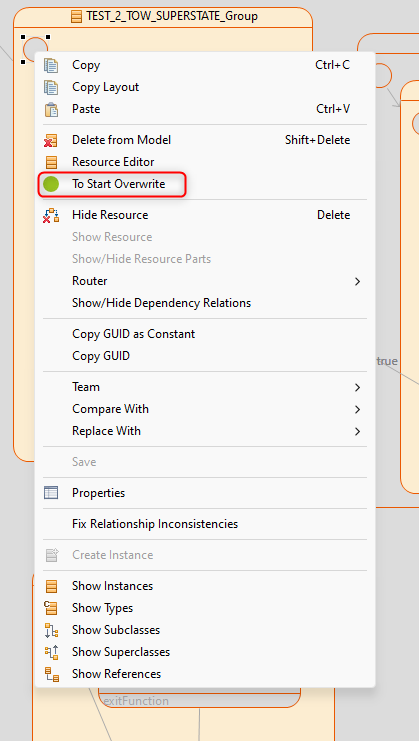Click the Show Subclasses icon
Image resolution: width=419 pixels, height=741 pixels.
pos(51,630)
